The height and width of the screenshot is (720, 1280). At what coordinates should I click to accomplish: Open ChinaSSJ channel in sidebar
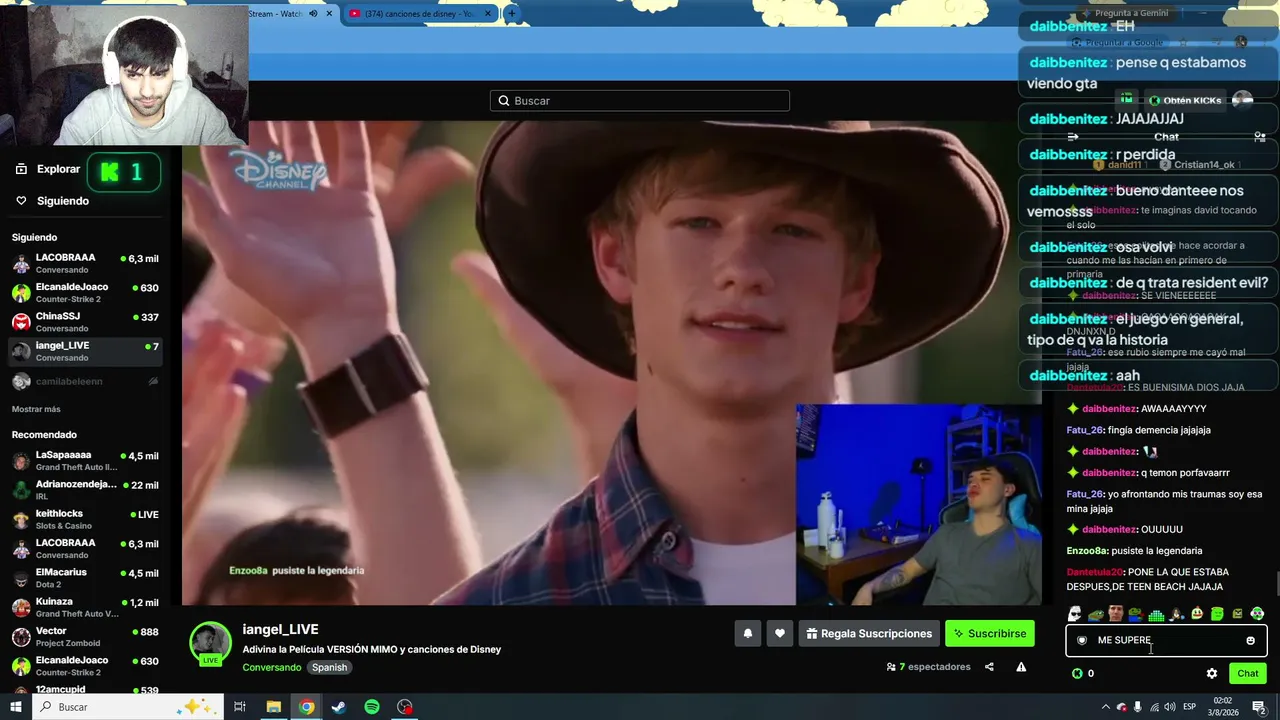click(85, 322)
